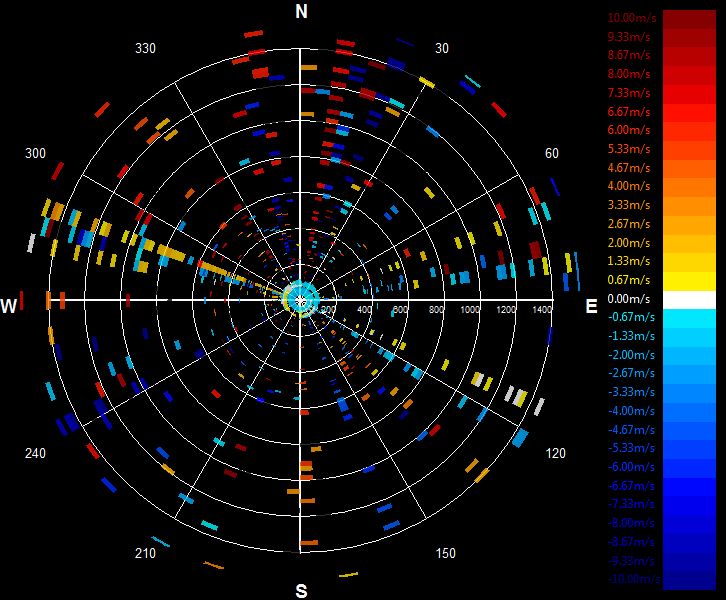
Task: Click the -4.67m/s legend label
Action: tap(631, 430)
